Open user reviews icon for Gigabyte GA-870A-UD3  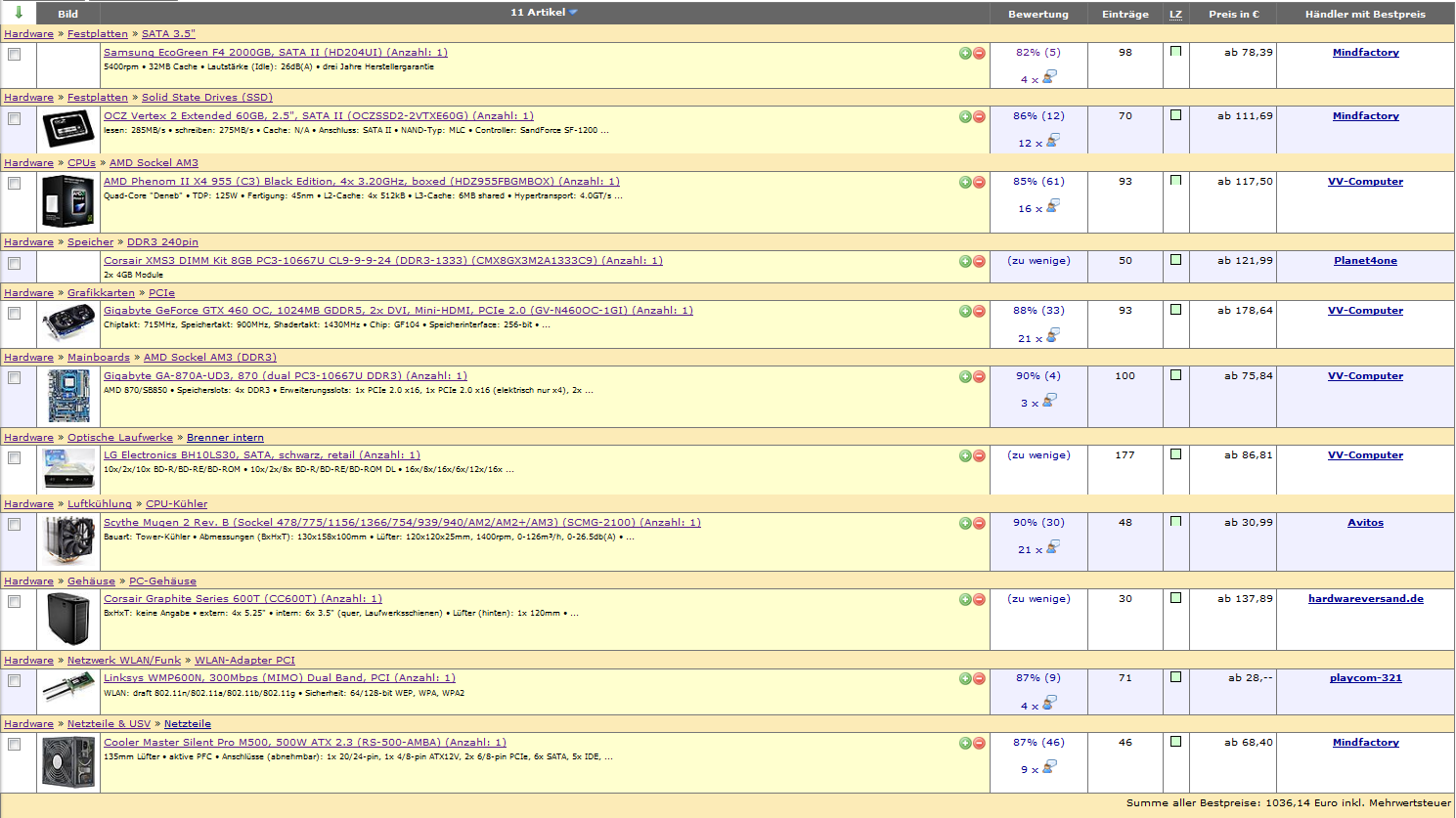[x=1049, y=400]
